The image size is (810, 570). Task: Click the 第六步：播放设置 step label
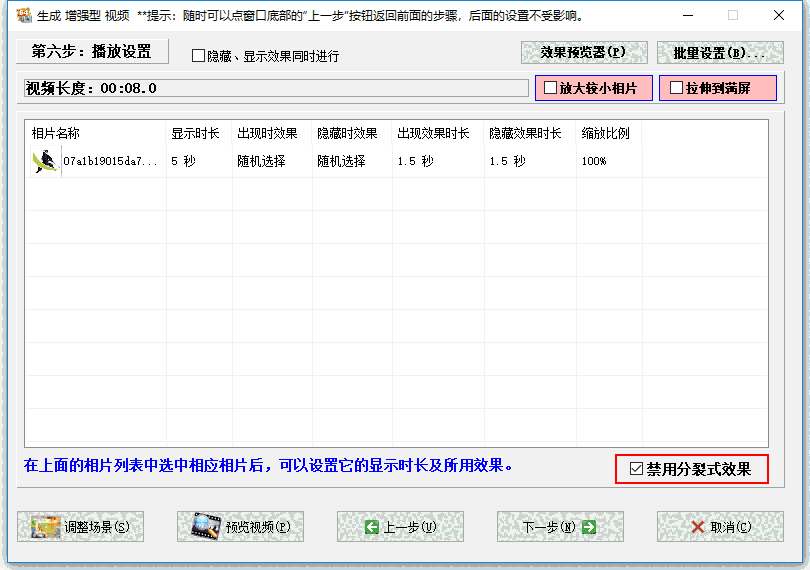92,52
